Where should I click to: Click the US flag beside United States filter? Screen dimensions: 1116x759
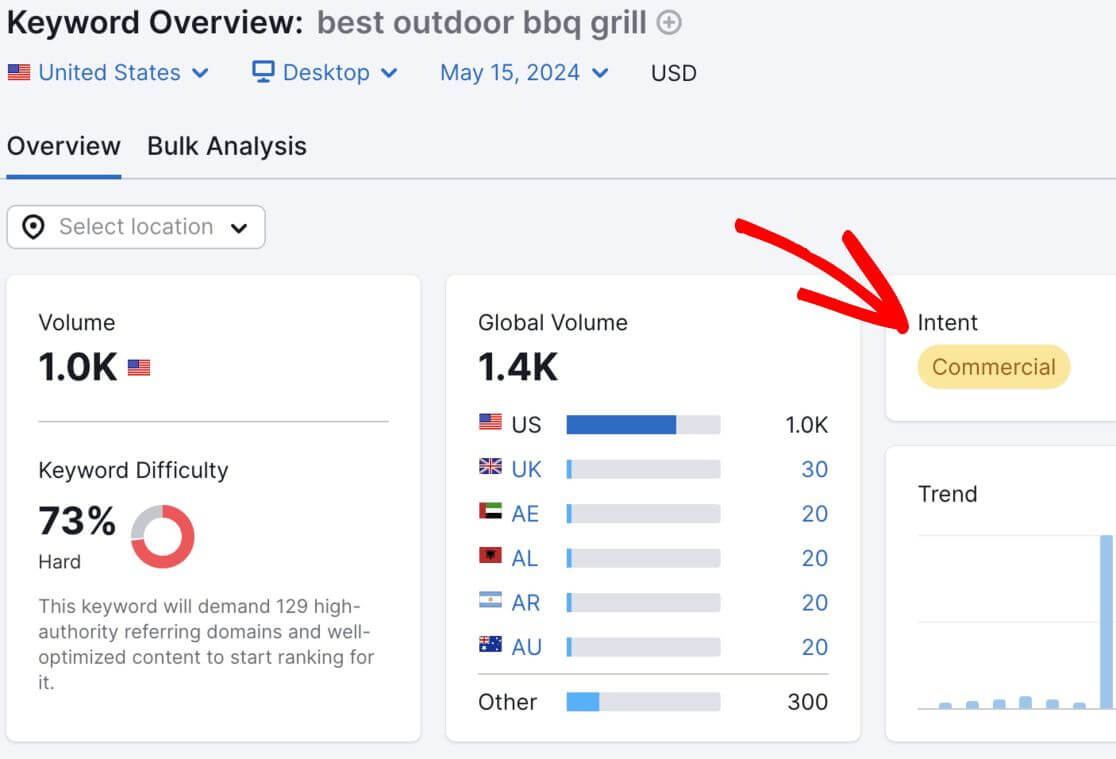coord(18,72)
